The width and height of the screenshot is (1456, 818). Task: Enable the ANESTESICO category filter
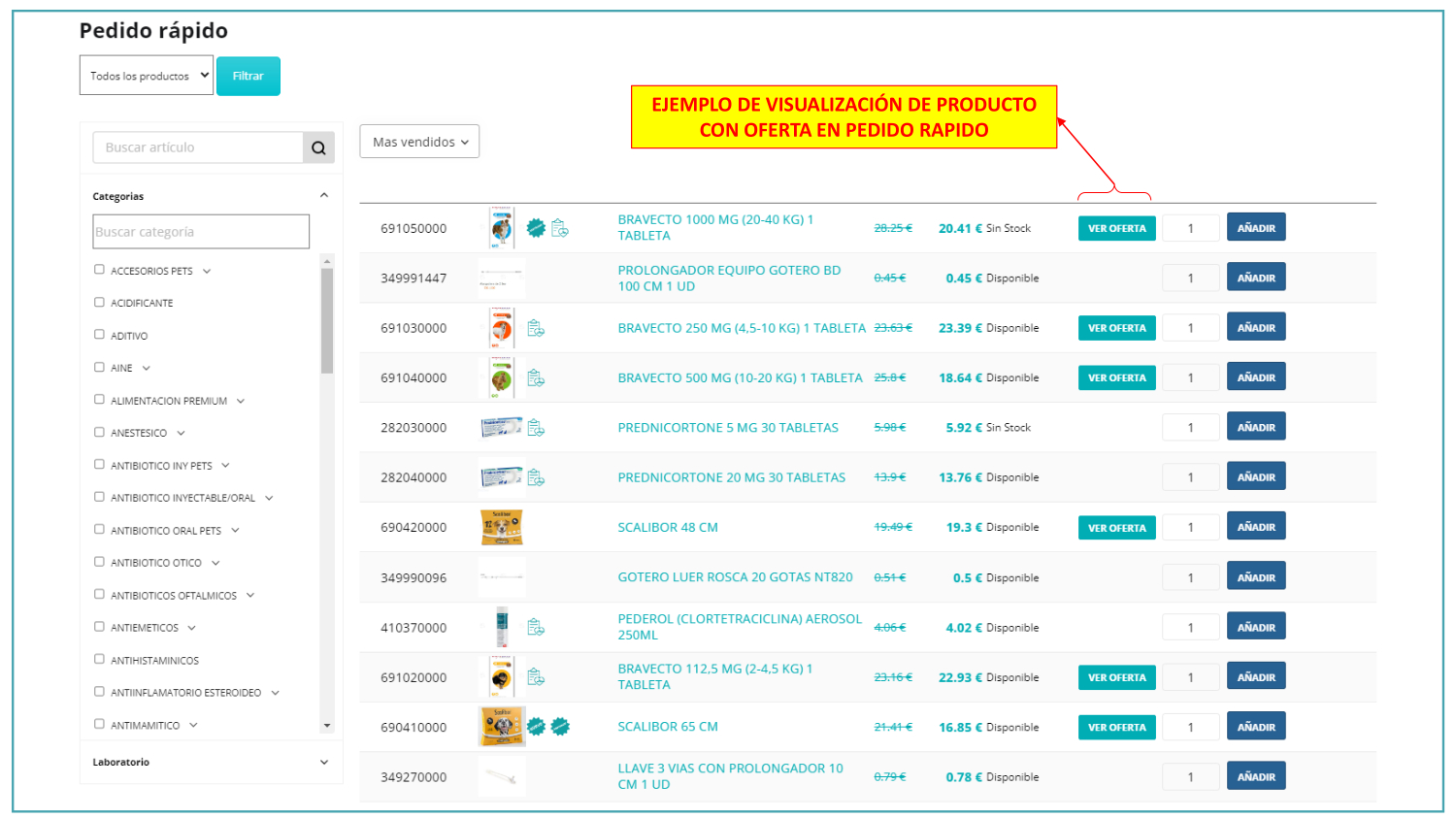pyautogui.click(x=99, y=432)
